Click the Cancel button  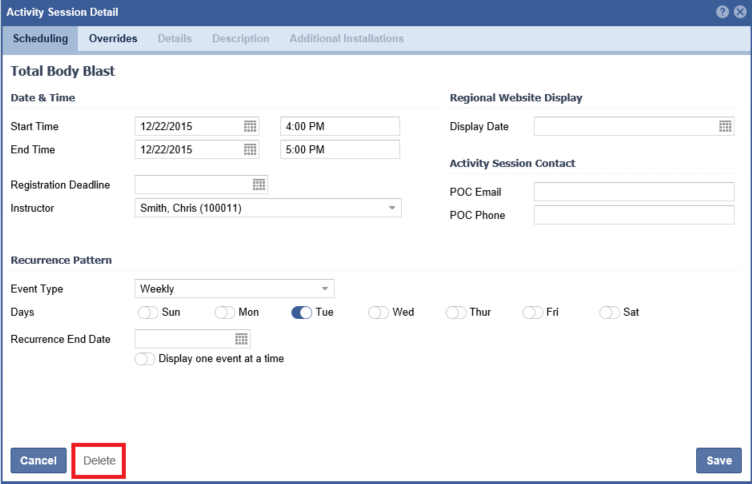(x=38, y=461)
